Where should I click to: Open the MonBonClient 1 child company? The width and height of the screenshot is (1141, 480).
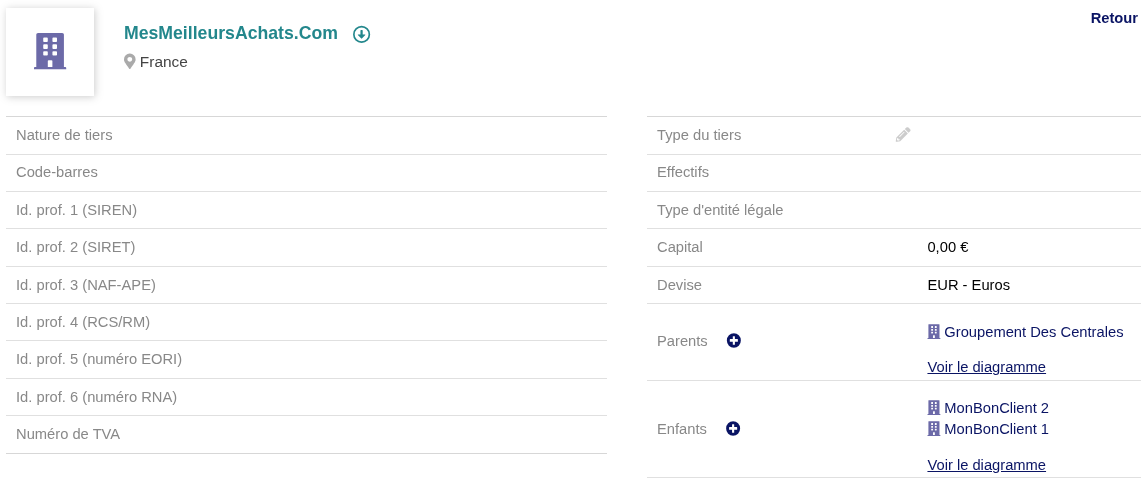pyautogui.click(x=996, y=429)
